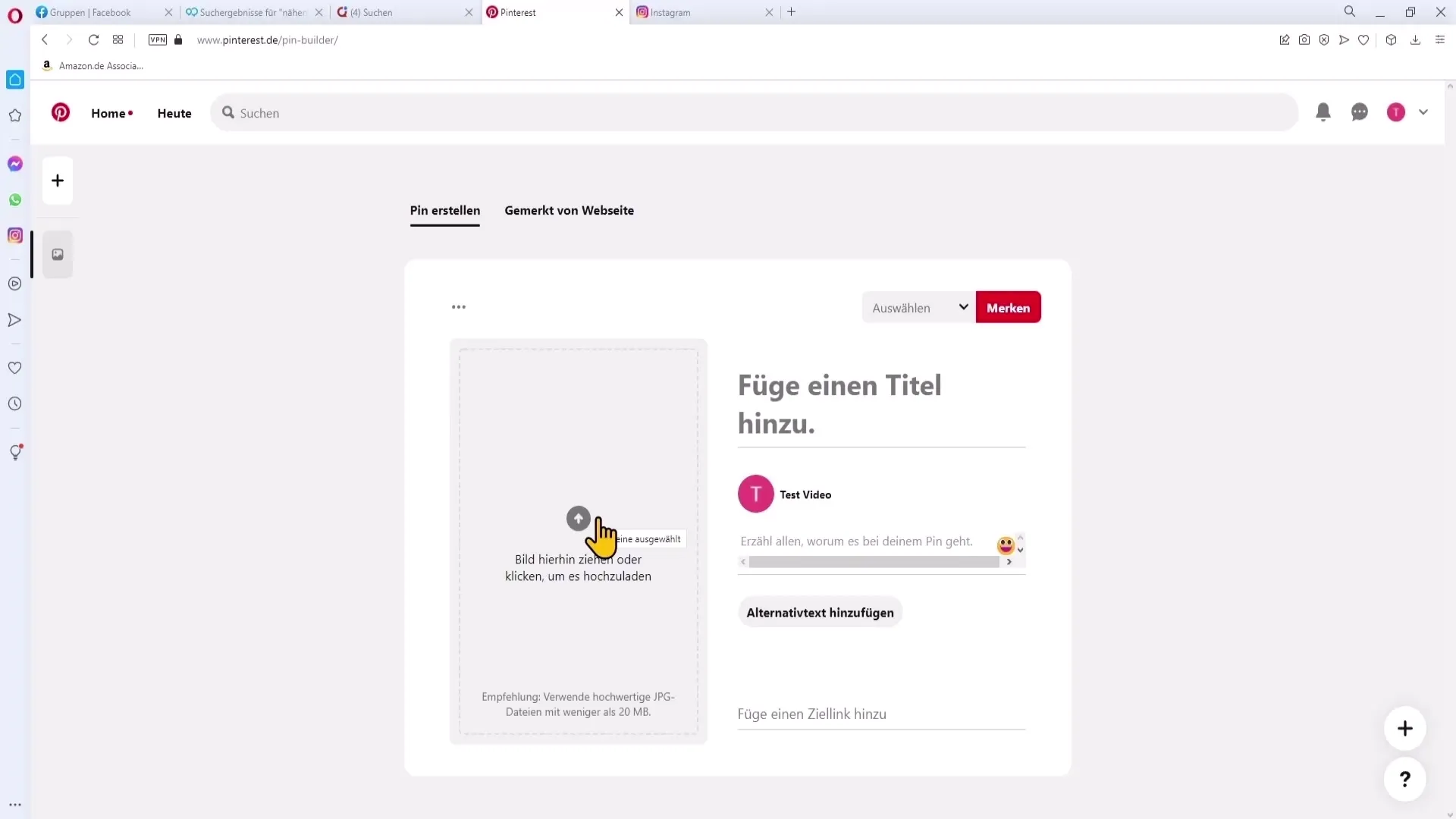Reload the page
This screenshot has width=1456, height=819.
pos(93,39)
